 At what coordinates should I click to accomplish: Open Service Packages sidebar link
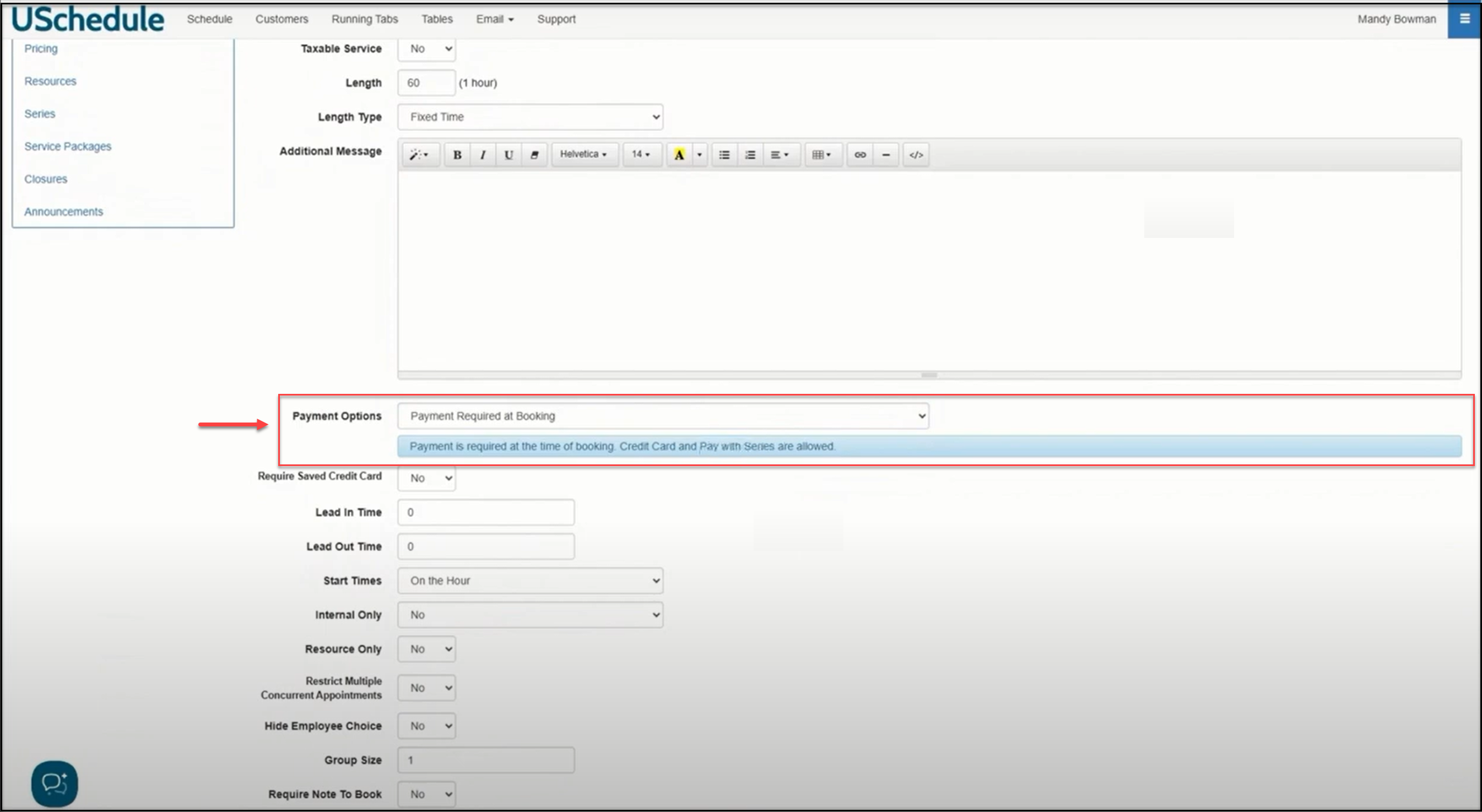[67, 147]
